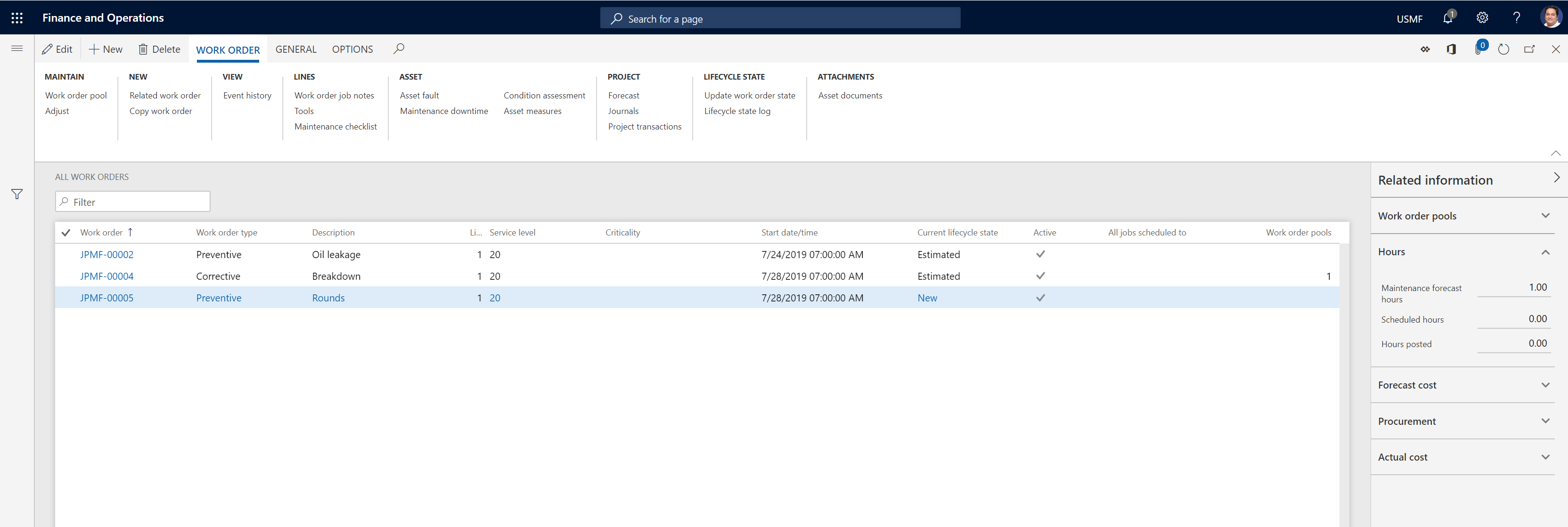
Task: Click the Filter input field
Action: tap(132, 201)
